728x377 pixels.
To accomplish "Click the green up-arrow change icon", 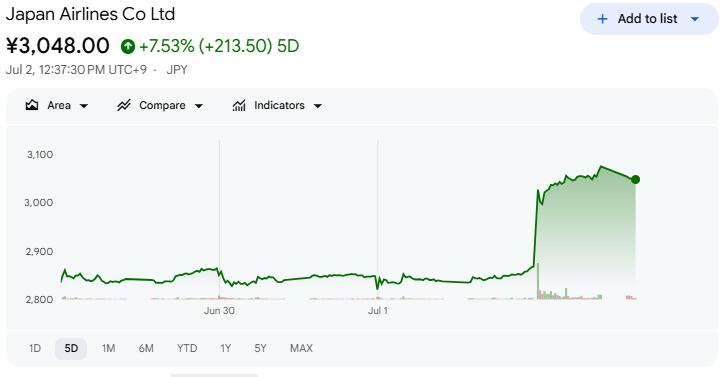I will pos(128,46).
